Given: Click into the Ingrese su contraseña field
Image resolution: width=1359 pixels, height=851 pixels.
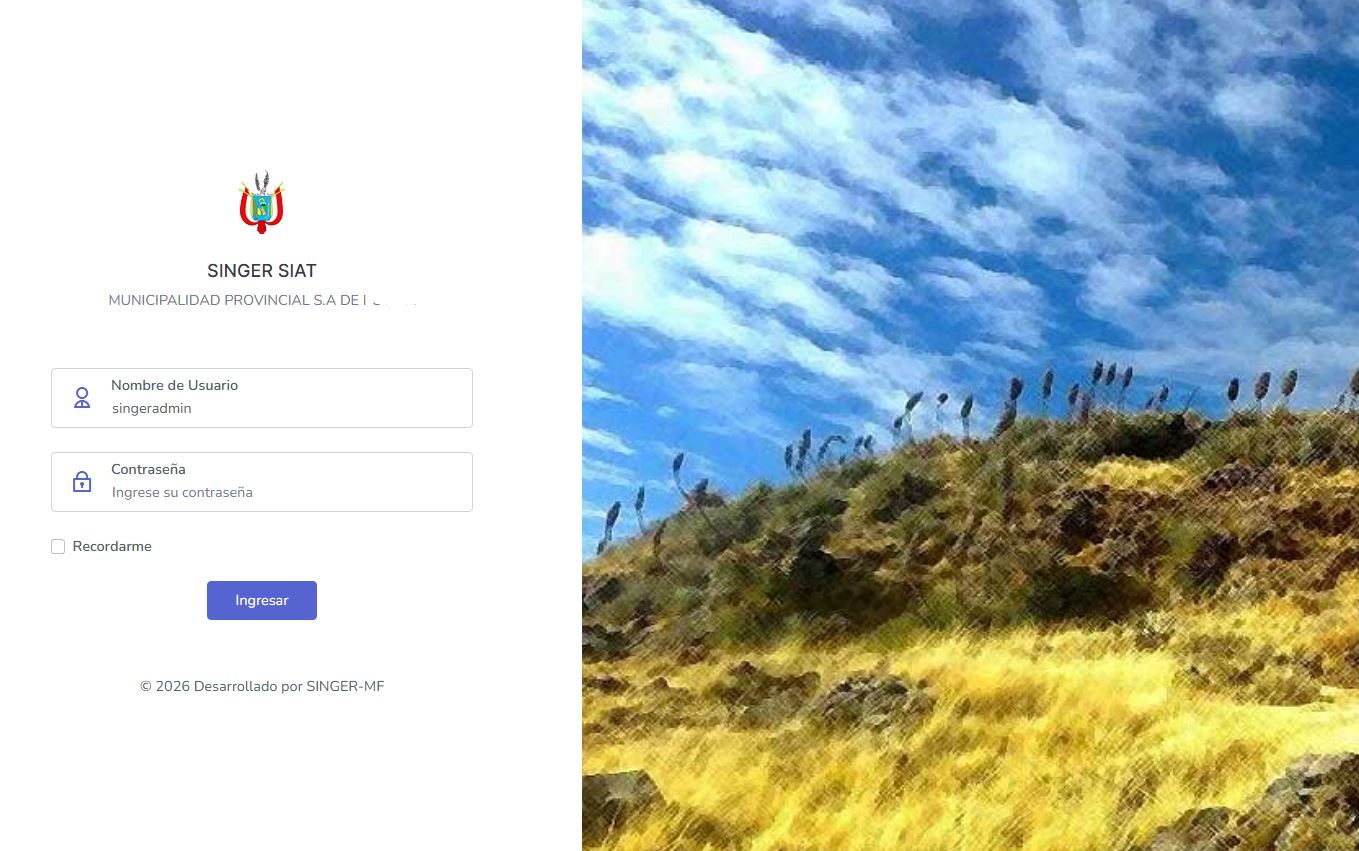Looking at the screenshot, I should (262, 482).
